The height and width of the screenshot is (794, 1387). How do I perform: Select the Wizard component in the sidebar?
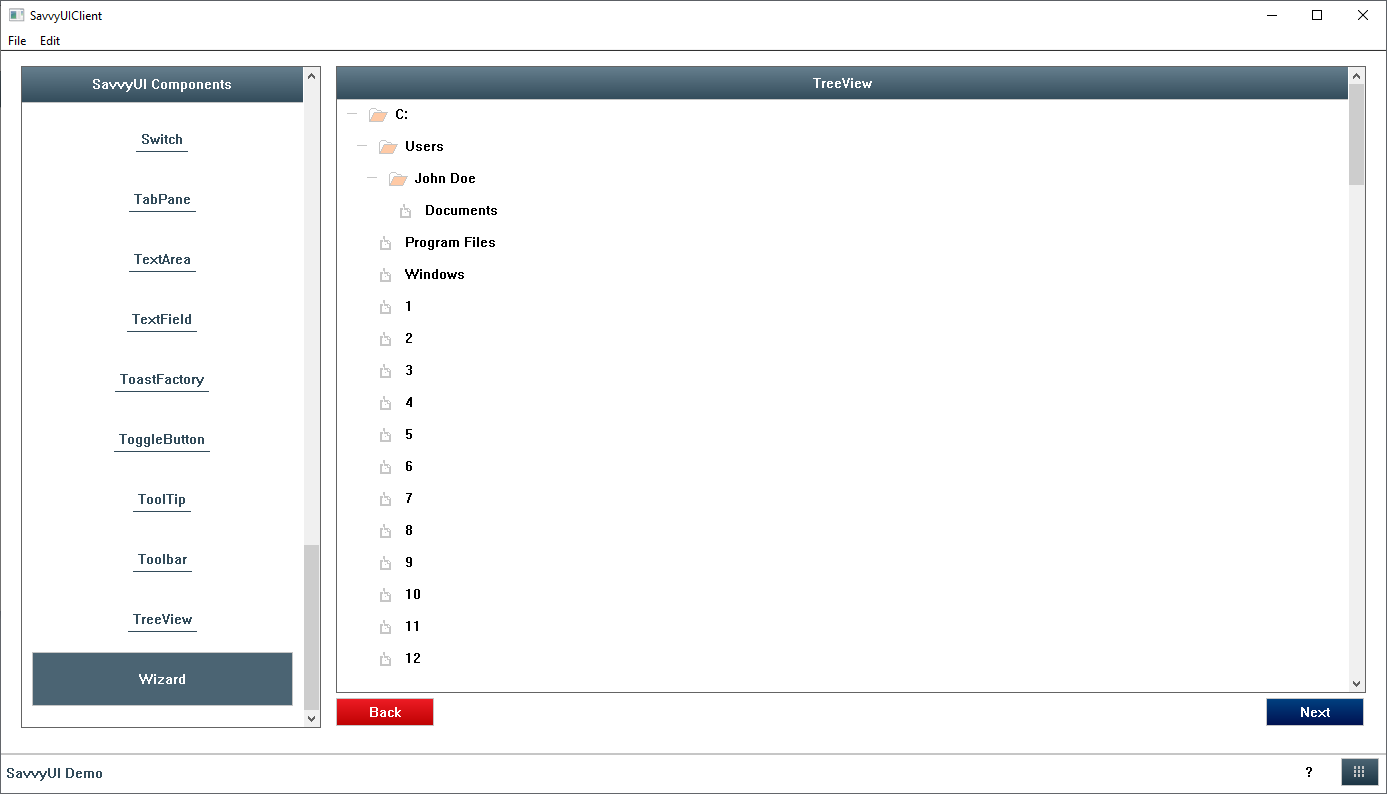tap(162, 679)
